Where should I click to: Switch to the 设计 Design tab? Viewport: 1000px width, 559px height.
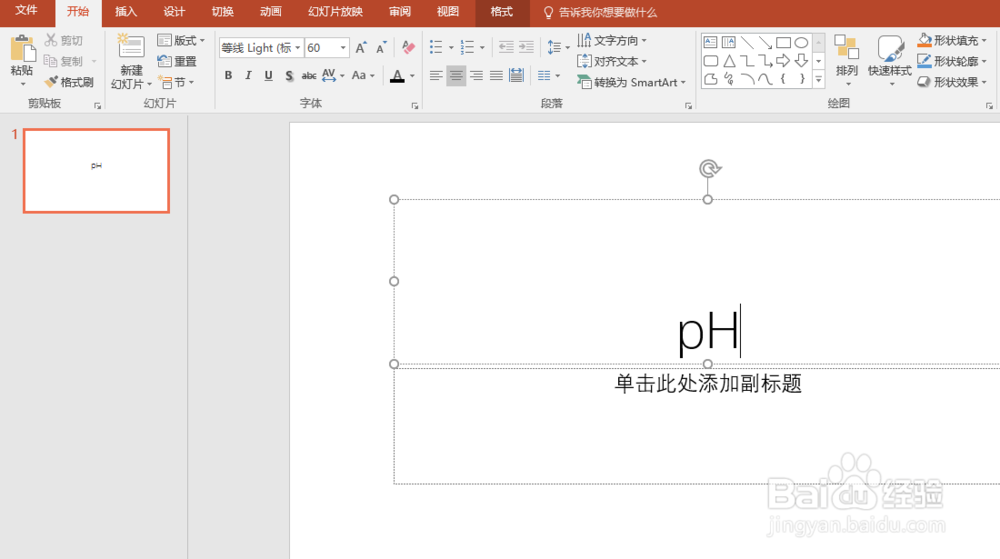[x=174, y=11]
